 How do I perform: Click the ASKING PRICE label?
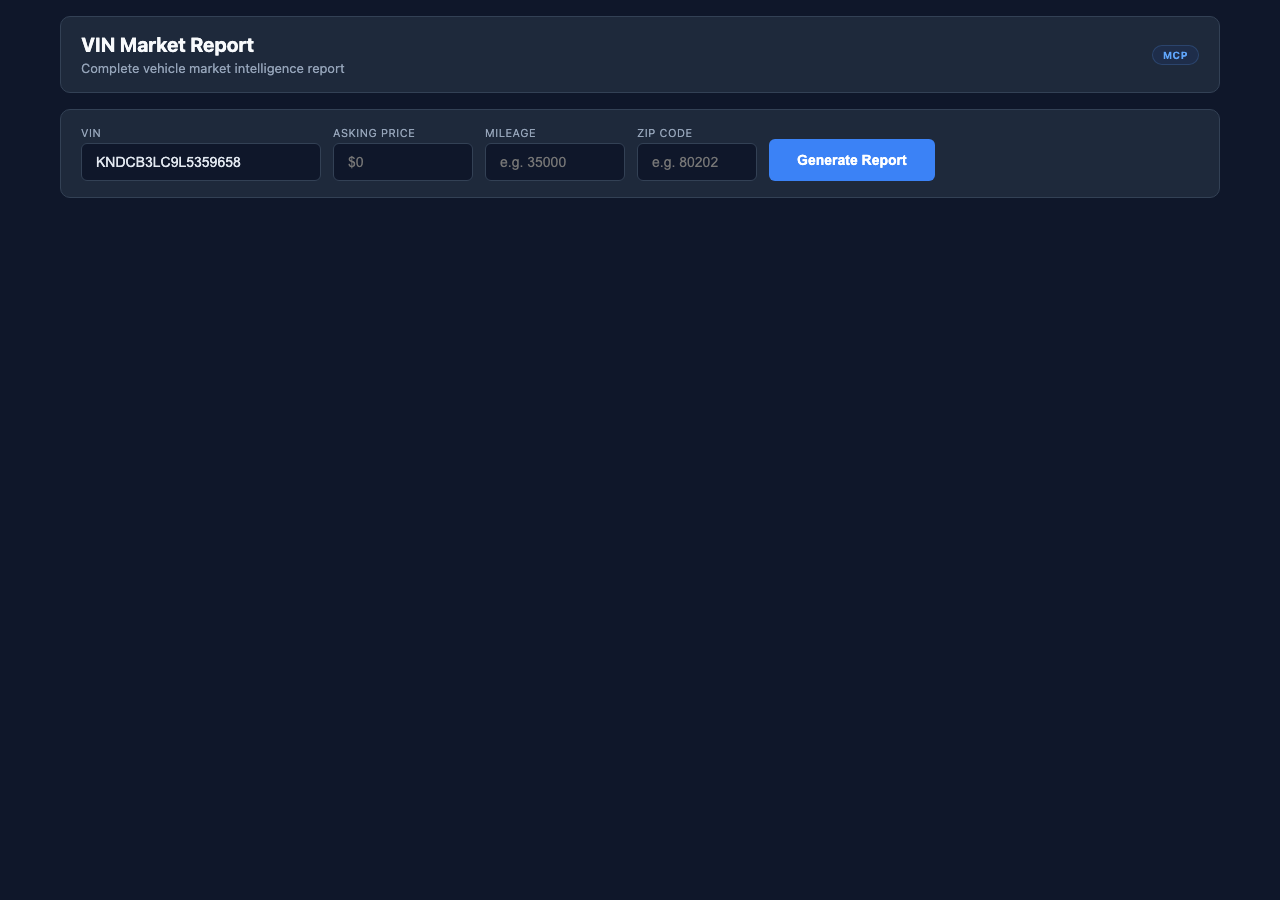pos(373,132)
